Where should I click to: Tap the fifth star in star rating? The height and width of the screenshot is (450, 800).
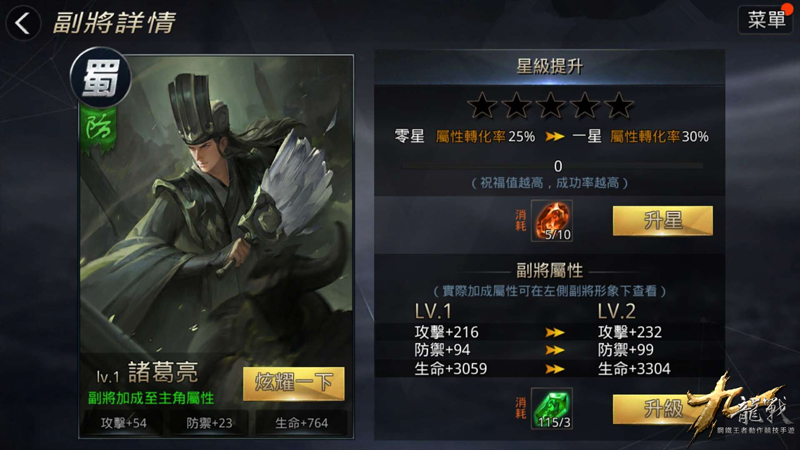click(x=619, y=106)
